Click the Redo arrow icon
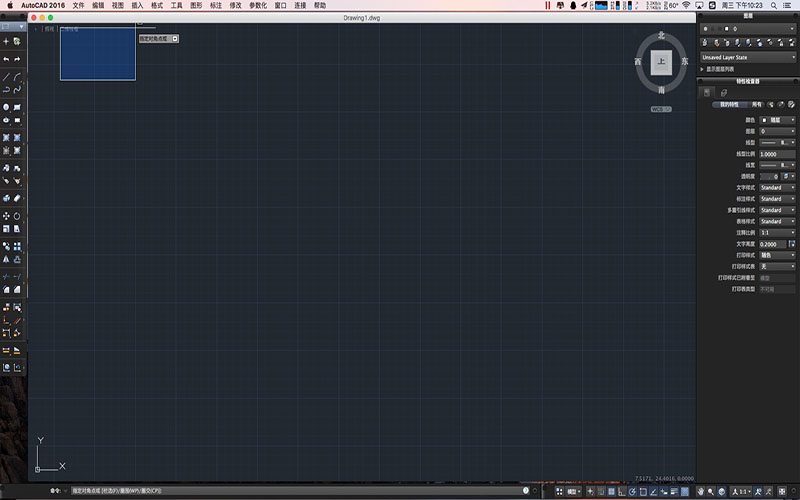Viewport: 800px width, 500px height. (x=17, y=59)
